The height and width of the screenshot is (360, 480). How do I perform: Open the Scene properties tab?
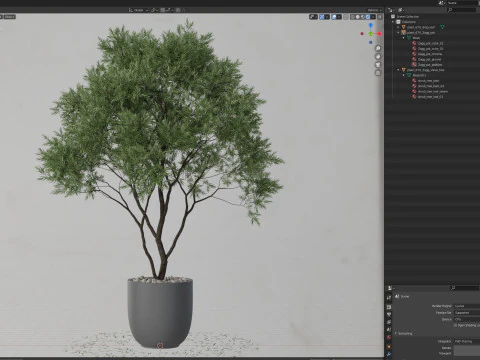tap(389, 330)
